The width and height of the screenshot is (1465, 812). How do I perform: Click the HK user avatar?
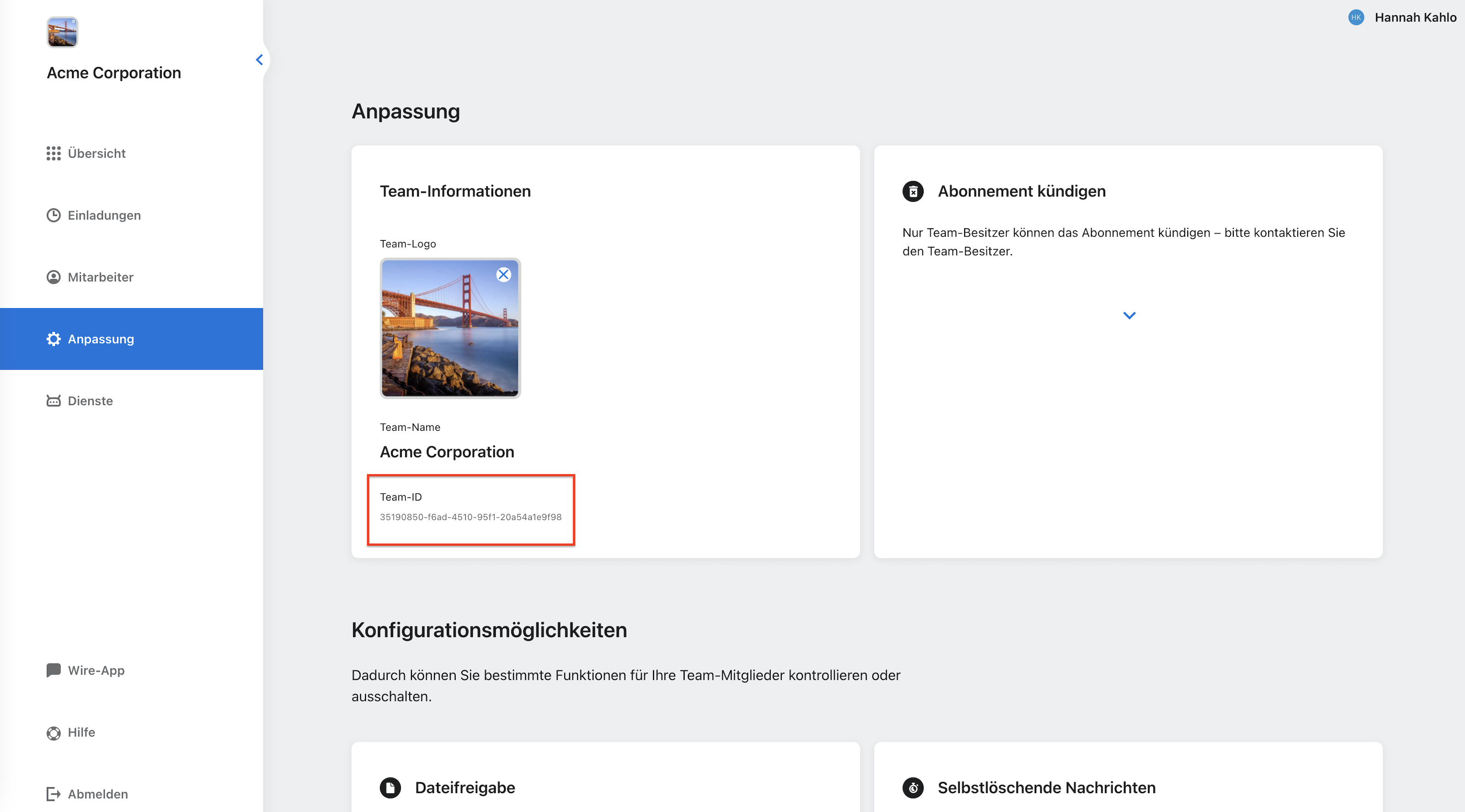click(x=1356, y=17)
